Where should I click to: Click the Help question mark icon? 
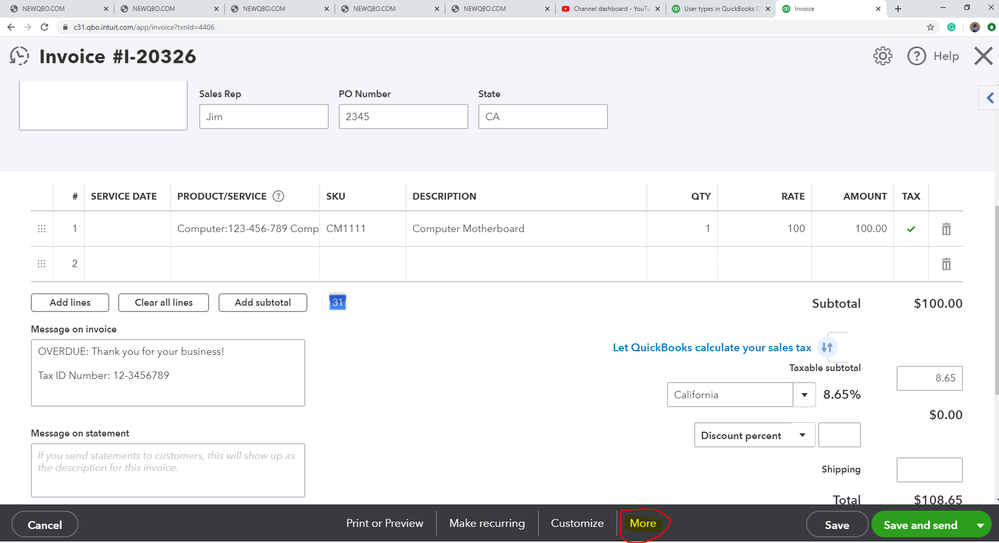[x=916, y=56]
